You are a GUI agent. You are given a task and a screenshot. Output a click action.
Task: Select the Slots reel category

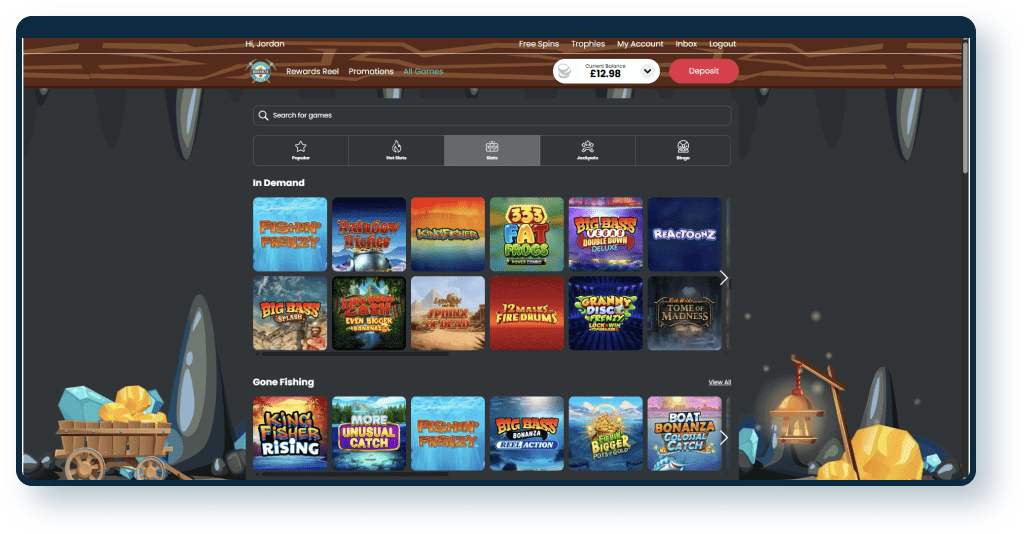[492, 150]
